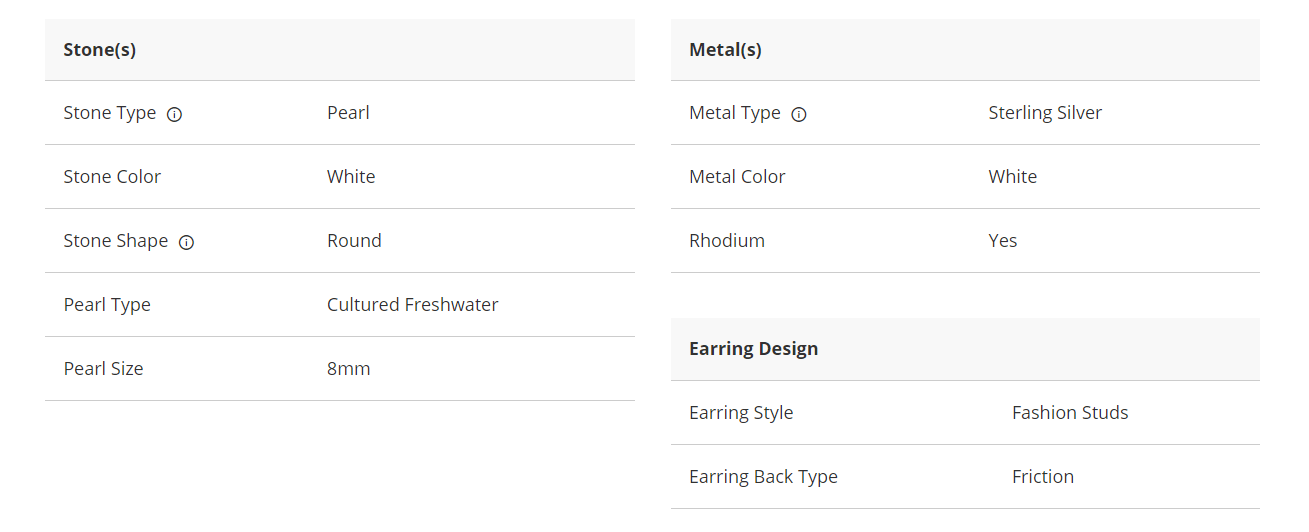
Task: Select the Friction back type value
Action: pos(1042,477)
